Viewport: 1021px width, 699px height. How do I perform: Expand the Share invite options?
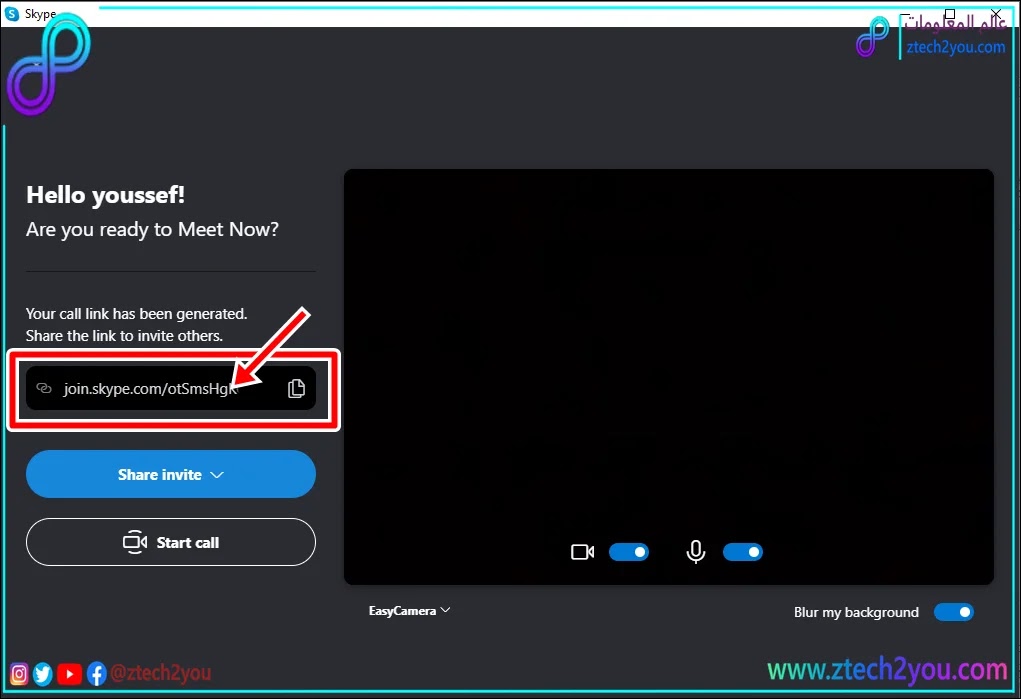tap(171, 474)
